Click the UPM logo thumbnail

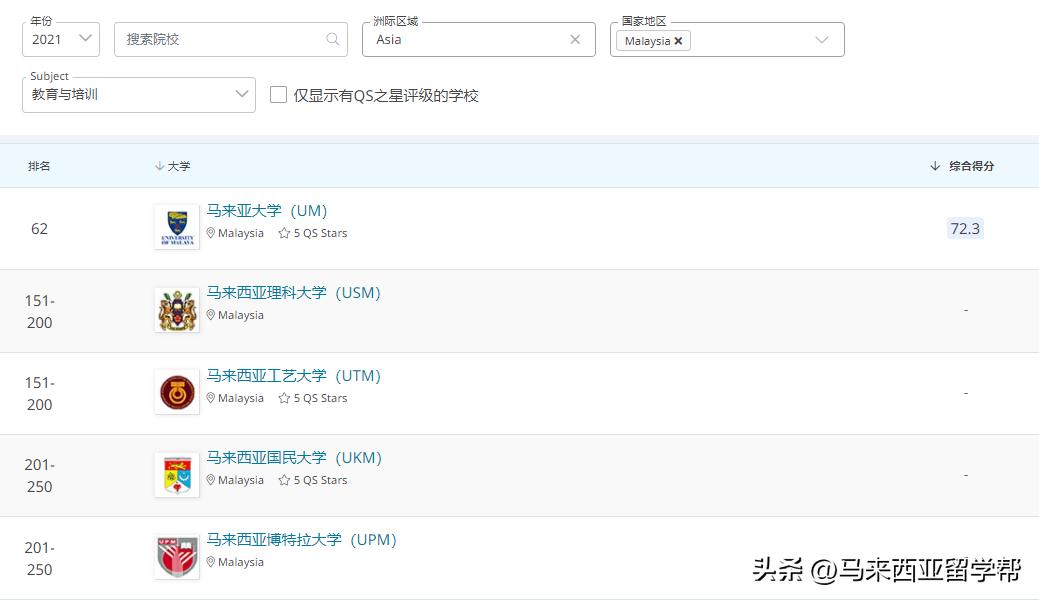pyautogui.click(x=176, y=554)
